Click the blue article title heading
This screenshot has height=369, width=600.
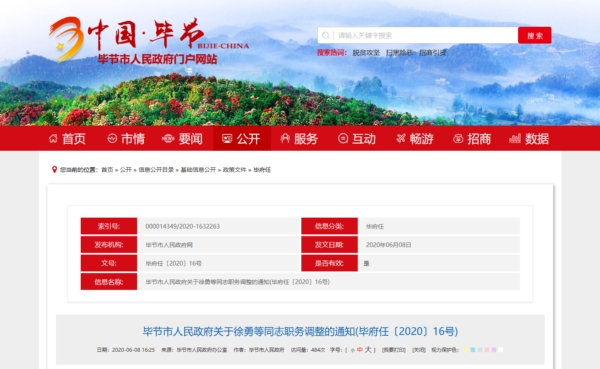tap(300, 331)
